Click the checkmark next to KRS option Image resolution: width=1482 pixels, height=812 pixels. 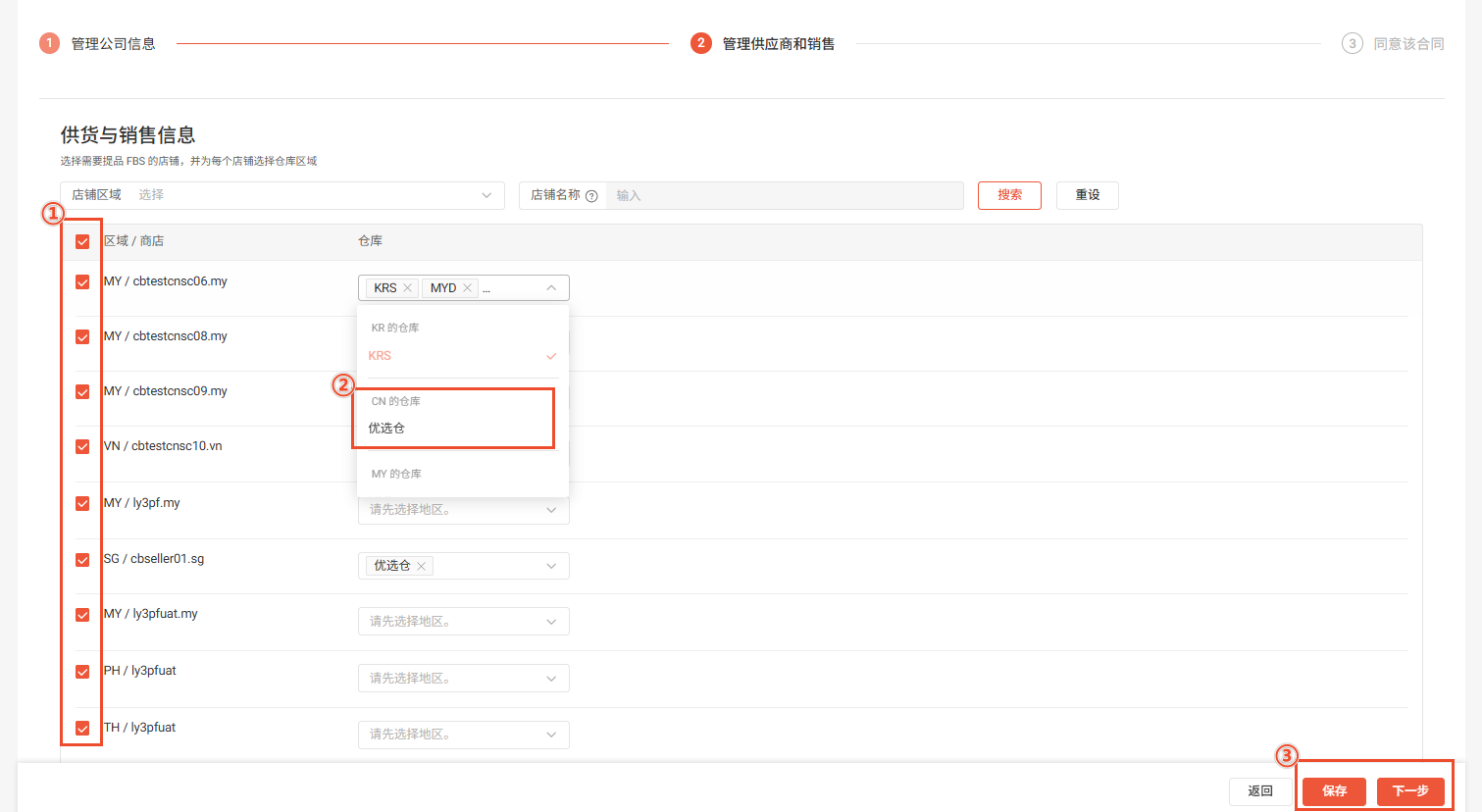551,356
